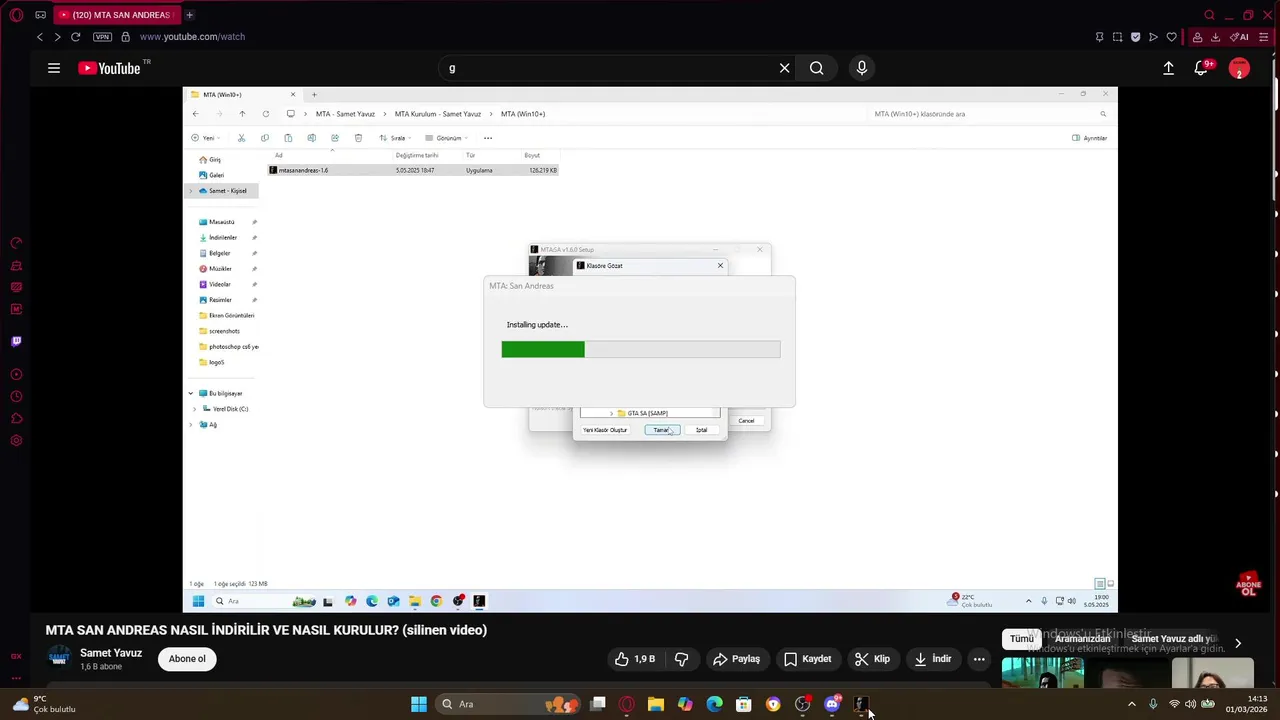
Task: Open YouTube notifications bell
Action: pyautogui.click(x=1201, y=68)
